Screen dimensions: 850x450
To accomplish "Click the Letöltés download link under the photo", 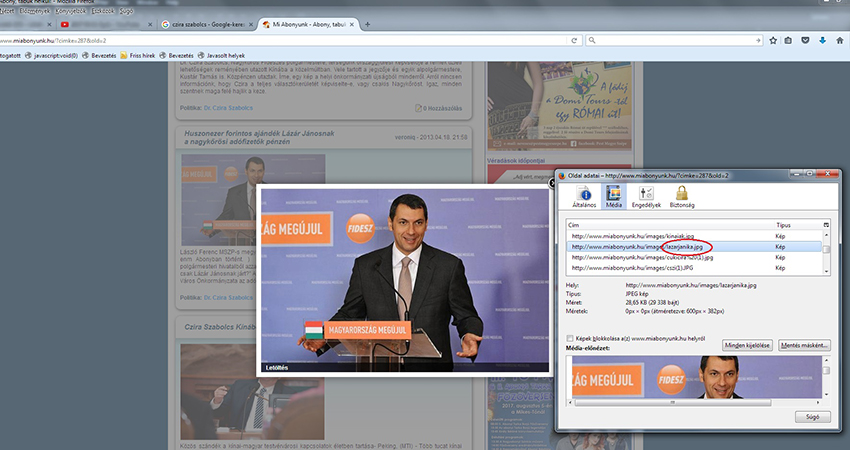I will click(x=276, y=368).
